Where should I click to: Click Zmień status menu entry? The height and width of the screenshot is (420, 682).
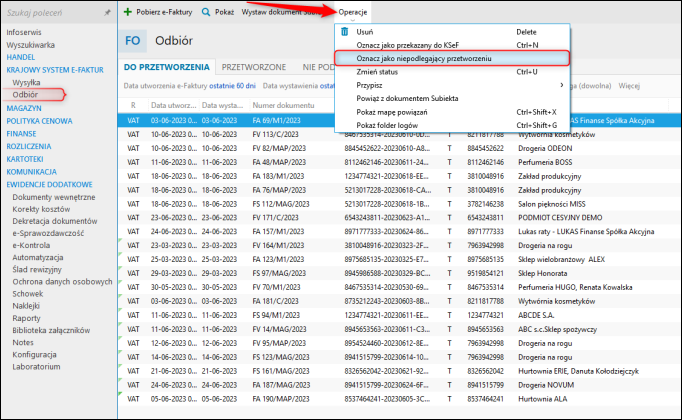click(376, 72)
